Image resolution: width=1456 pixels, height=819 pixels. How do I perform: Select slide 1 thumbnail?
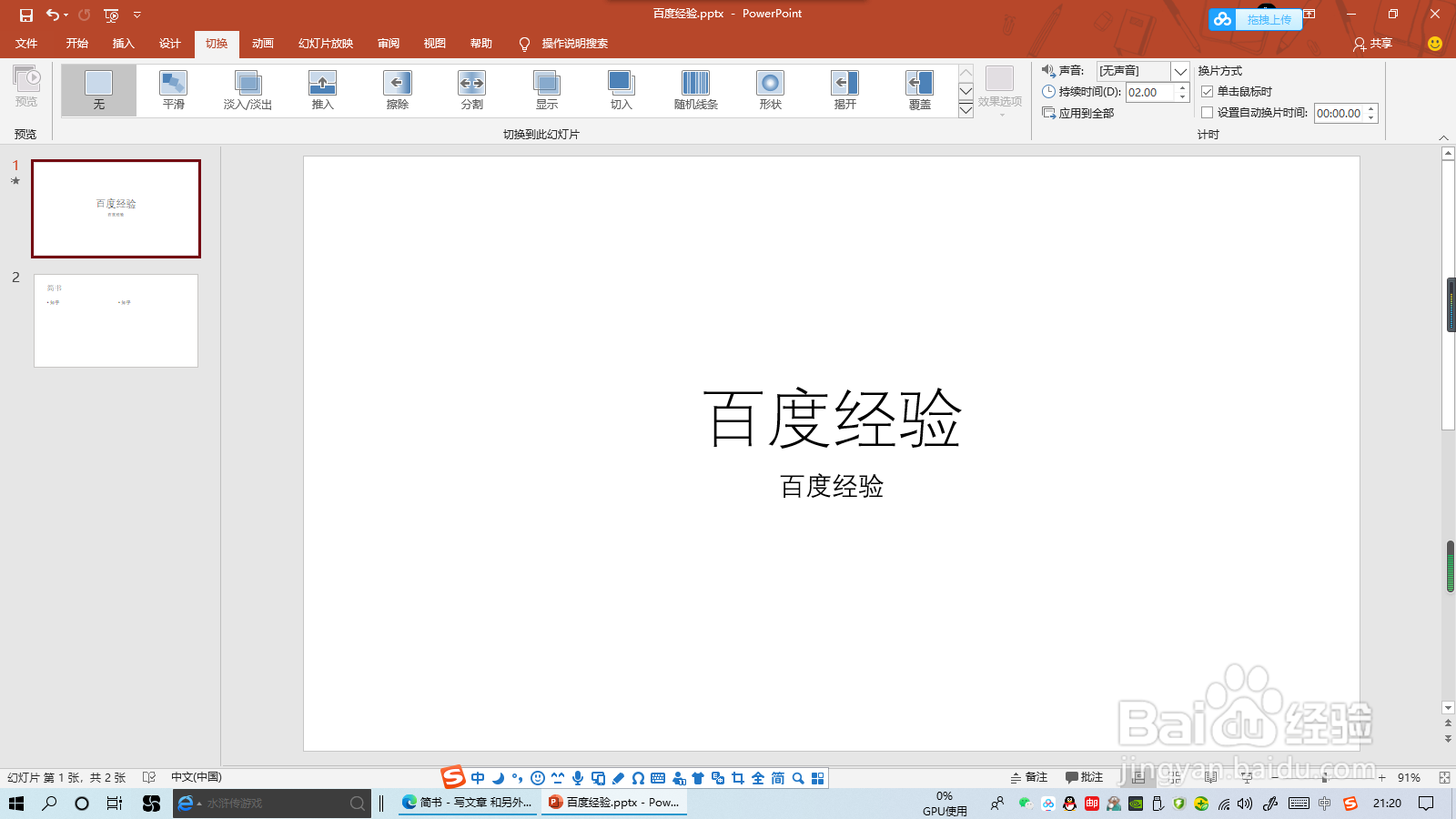116,208
